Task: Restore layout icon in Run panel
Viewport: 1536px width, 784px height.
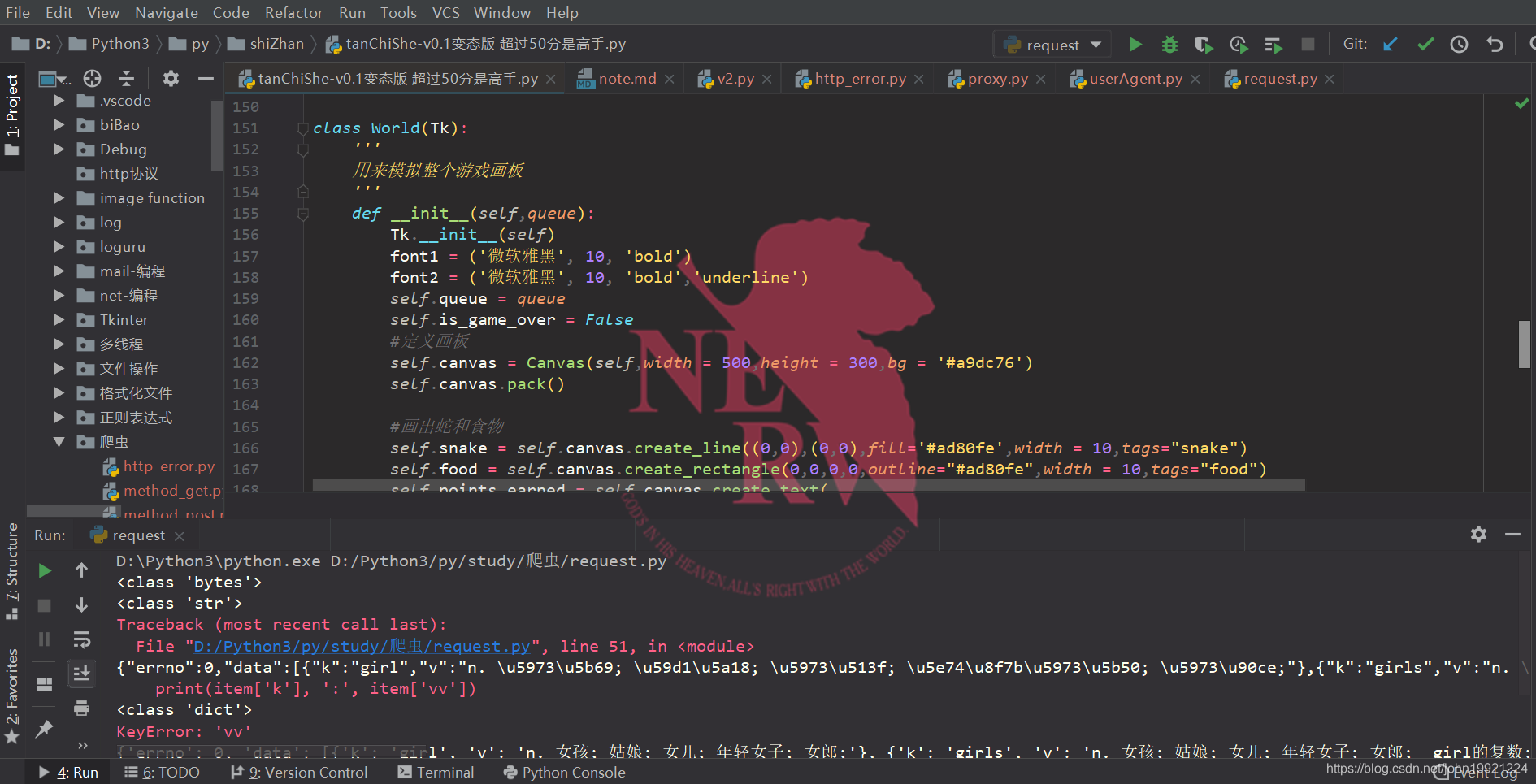Action: click(x=45, y=684)
